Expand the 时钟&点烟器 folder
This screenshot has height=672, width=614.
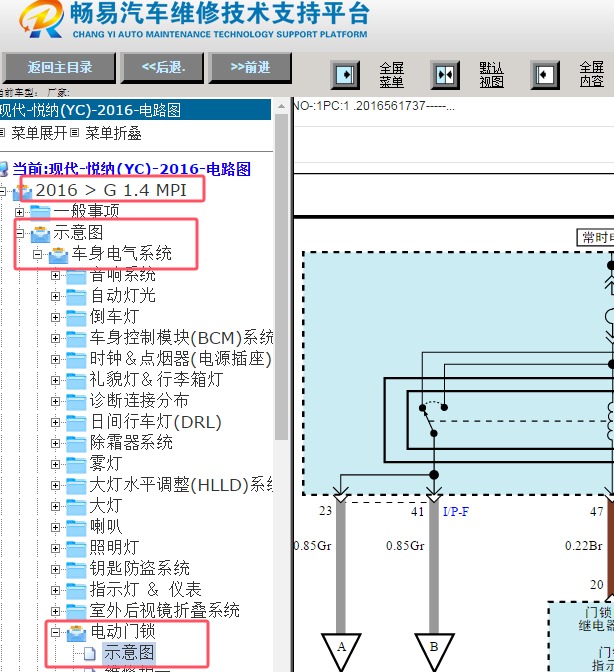click(55, 359)
